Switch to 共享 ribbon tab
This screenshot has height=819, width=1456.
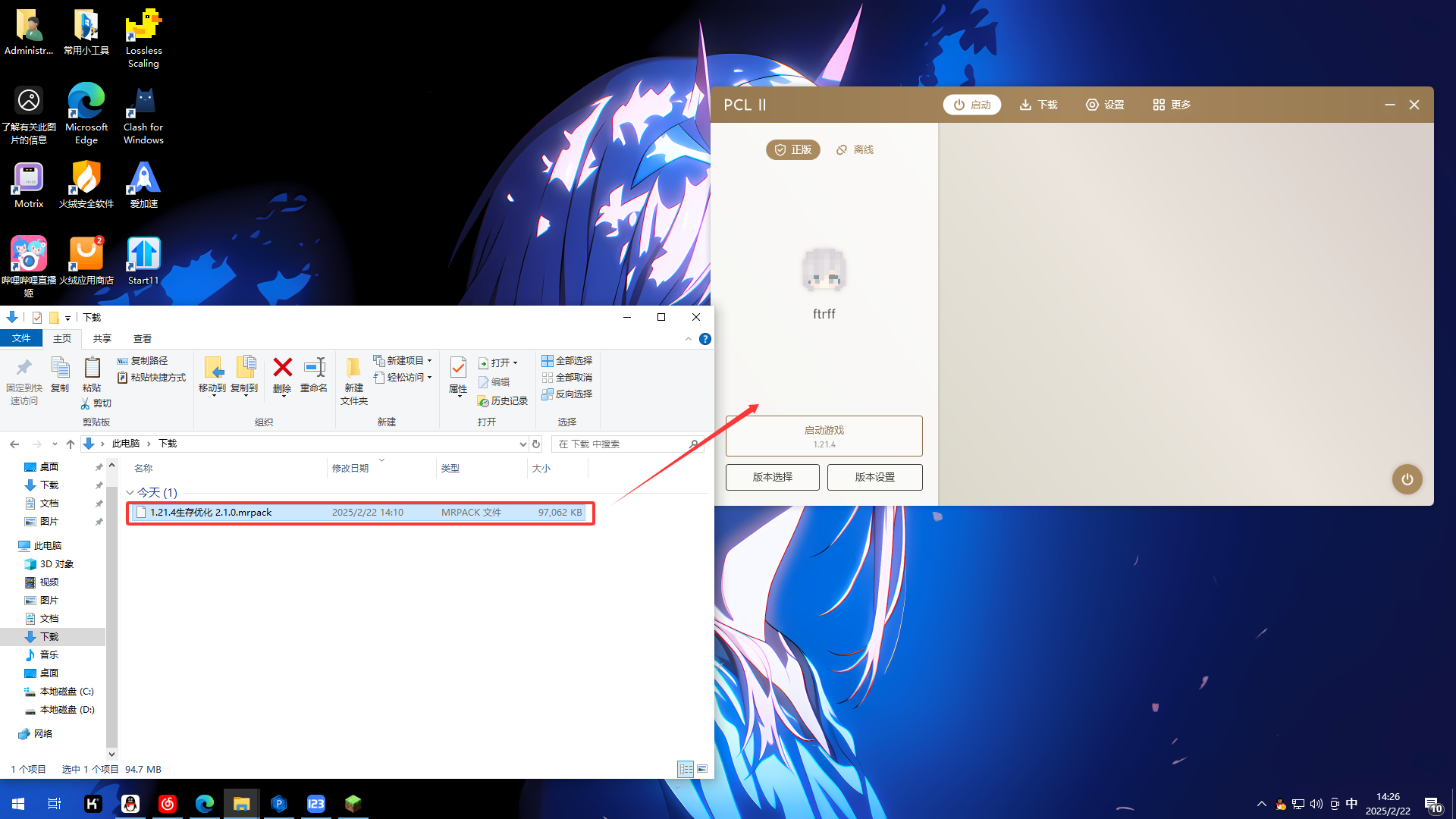(x=102, y=338)
